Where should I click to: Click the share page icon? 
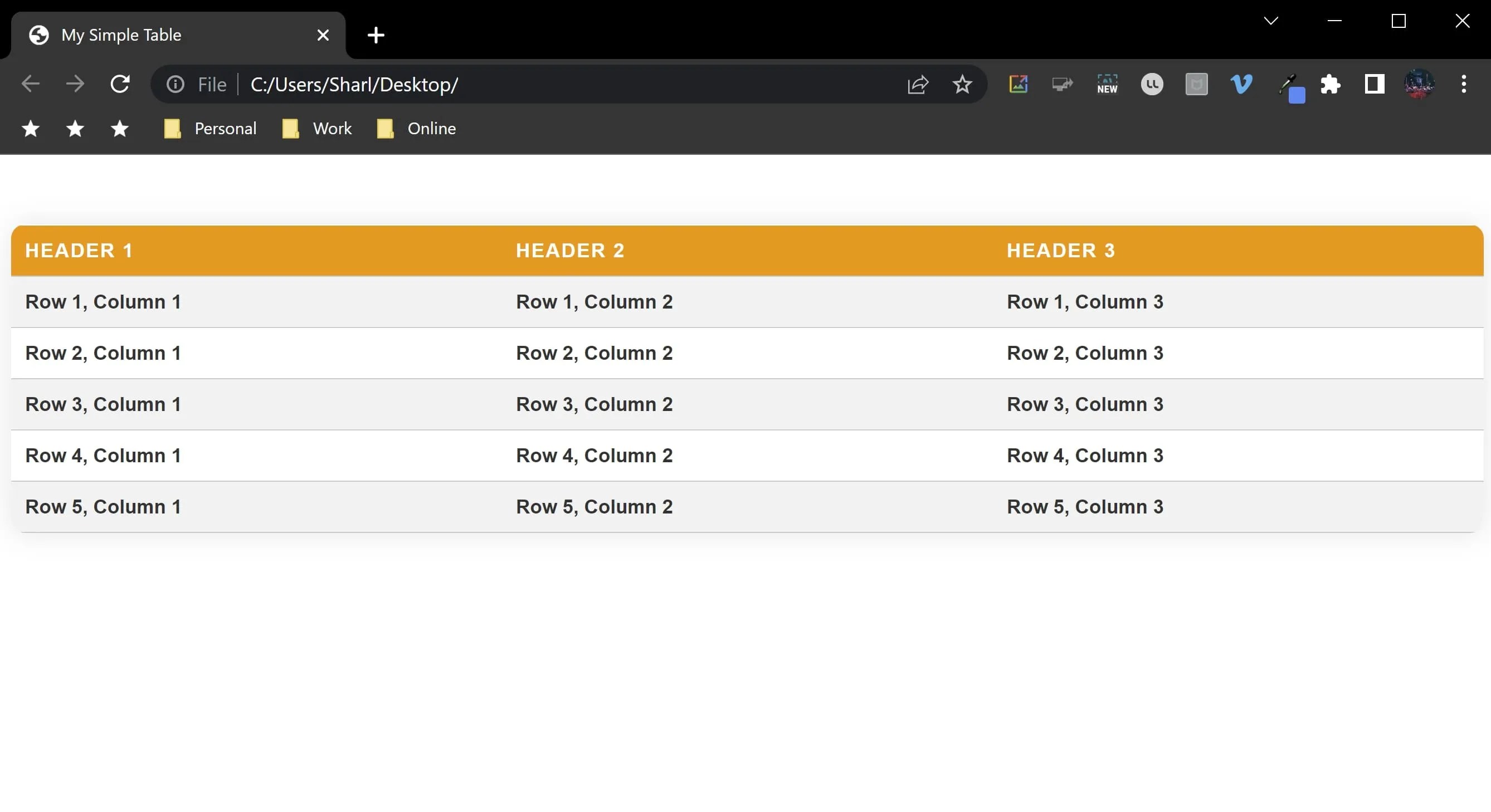918,85
